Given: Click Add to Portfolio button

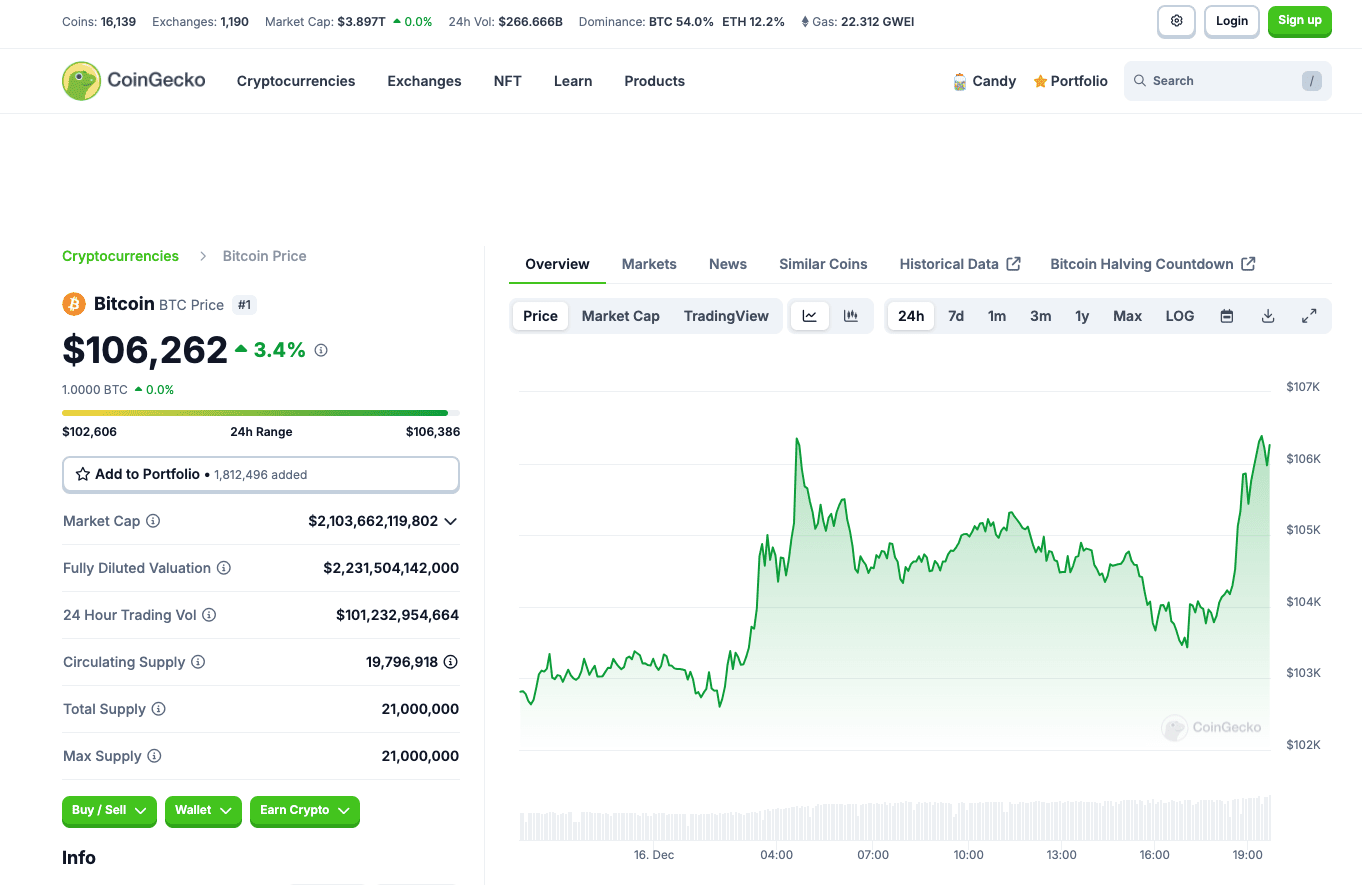Looking at the screenshot, I should click(261, 474).
